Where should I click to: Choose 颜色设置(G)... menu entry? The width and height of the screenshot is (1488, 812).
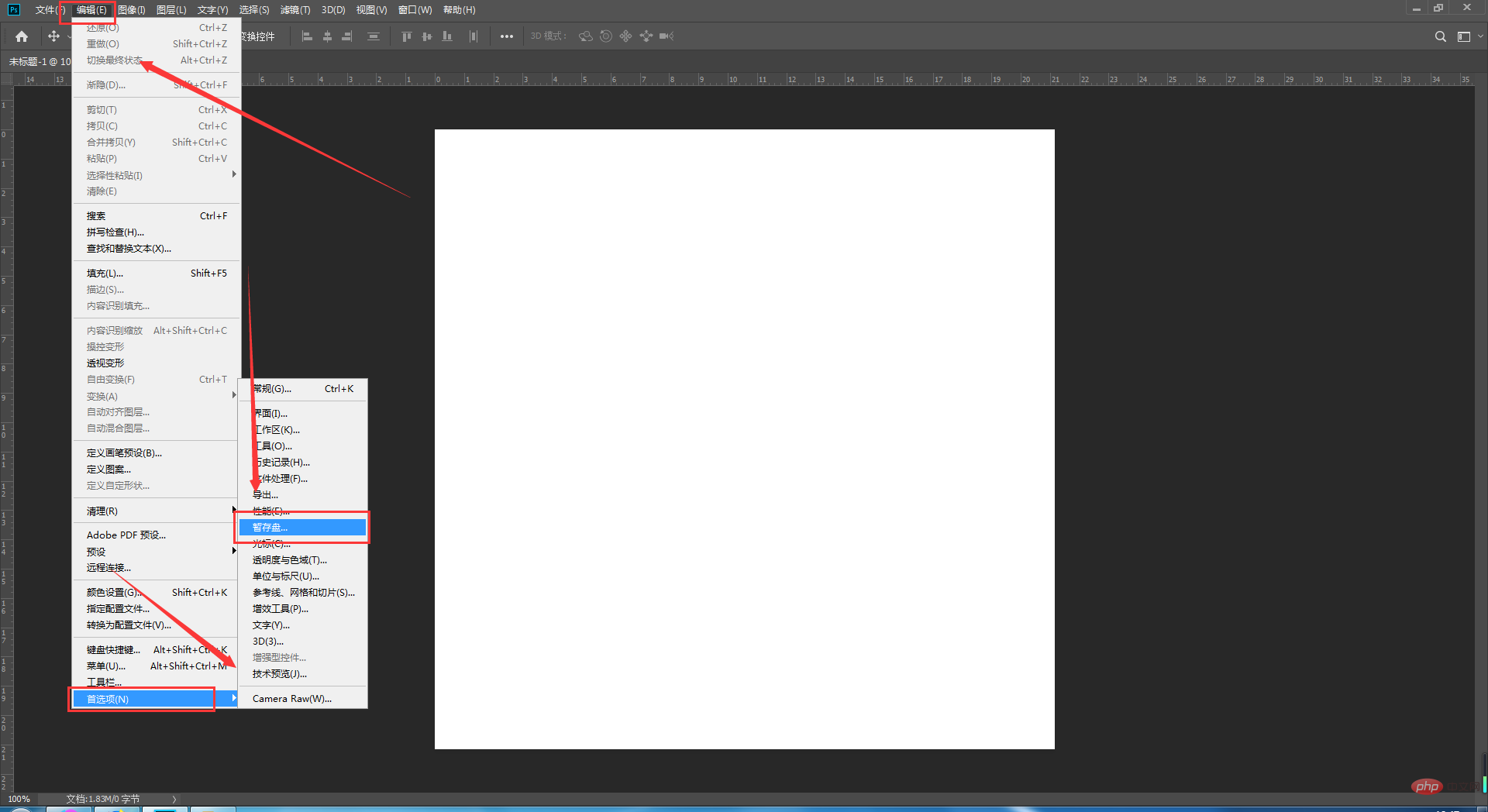[157, 593]
